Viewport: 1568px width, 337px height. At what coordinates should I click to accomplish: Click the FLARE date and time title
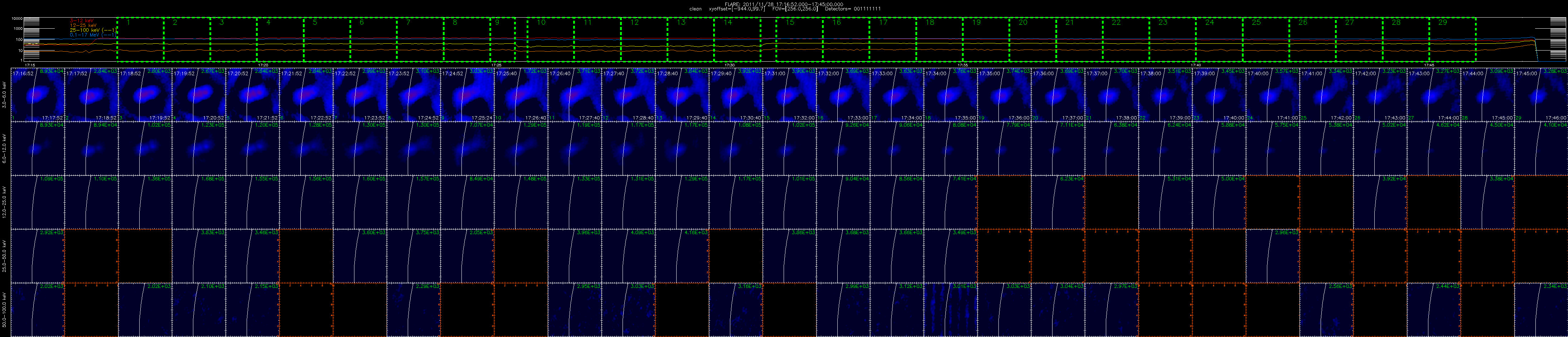784,4
